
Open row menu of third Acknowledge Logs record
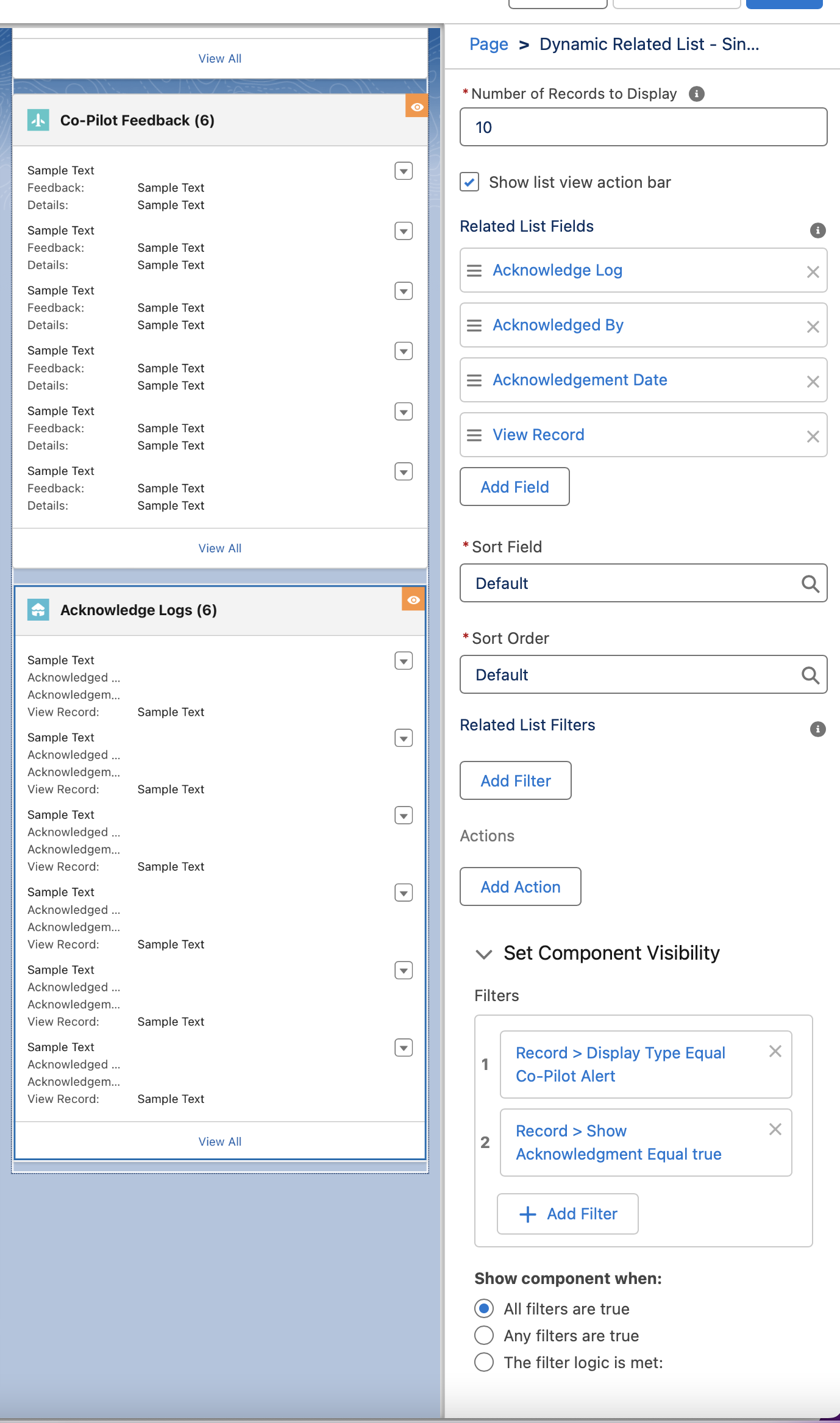(x=404, y=816)
